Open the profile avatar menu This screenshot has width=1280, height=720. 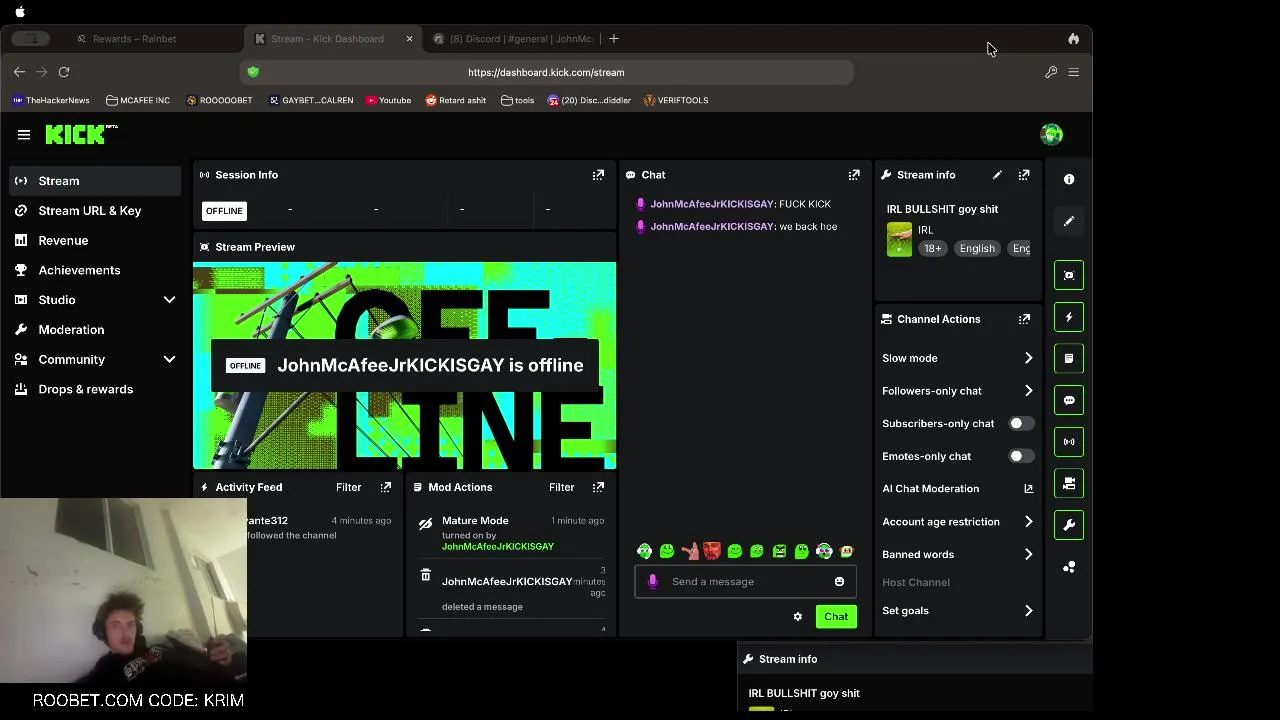point(1051,135)
